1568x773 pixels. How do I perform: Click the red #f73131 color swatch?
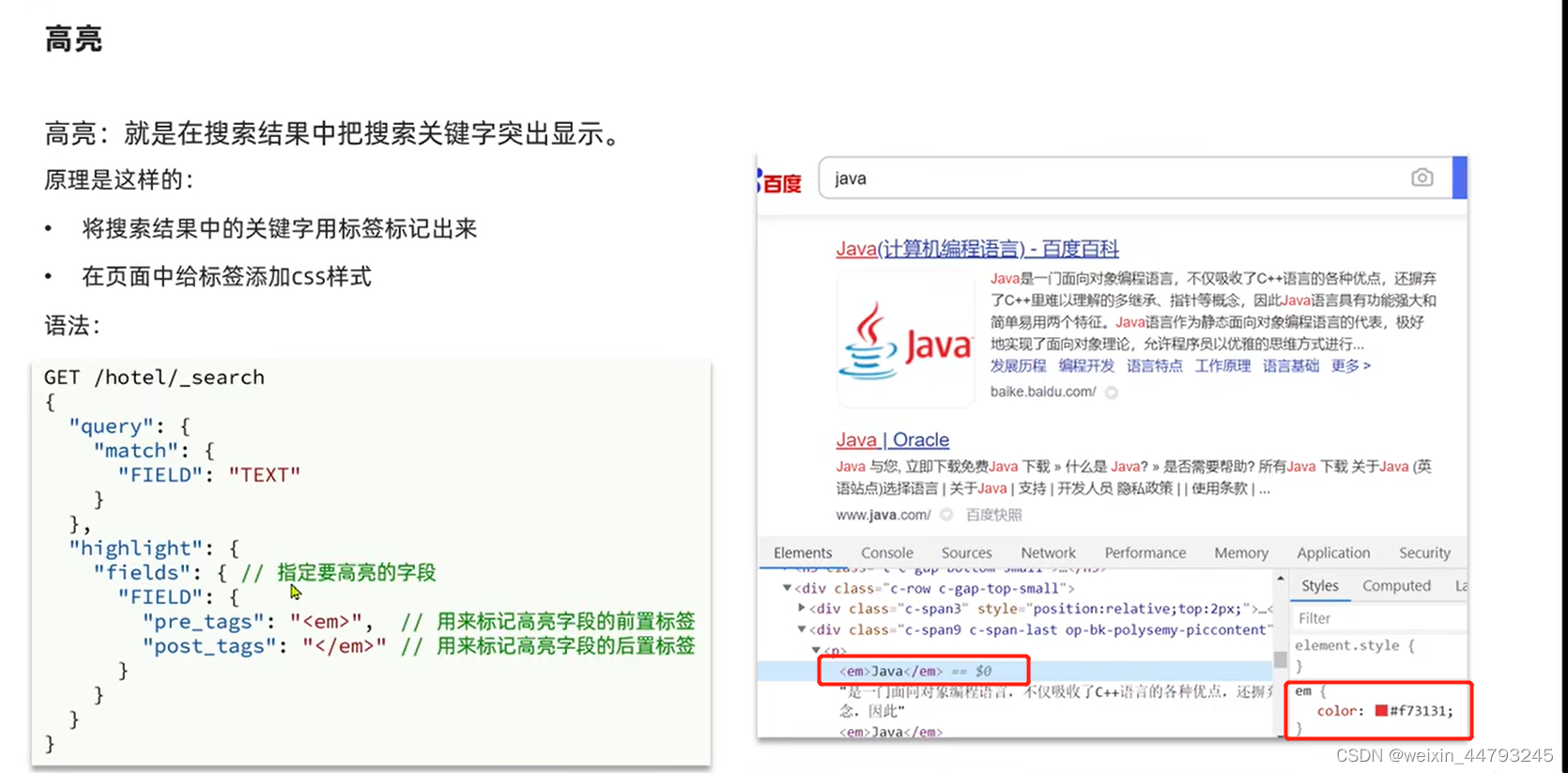(x=1381, y=711)
